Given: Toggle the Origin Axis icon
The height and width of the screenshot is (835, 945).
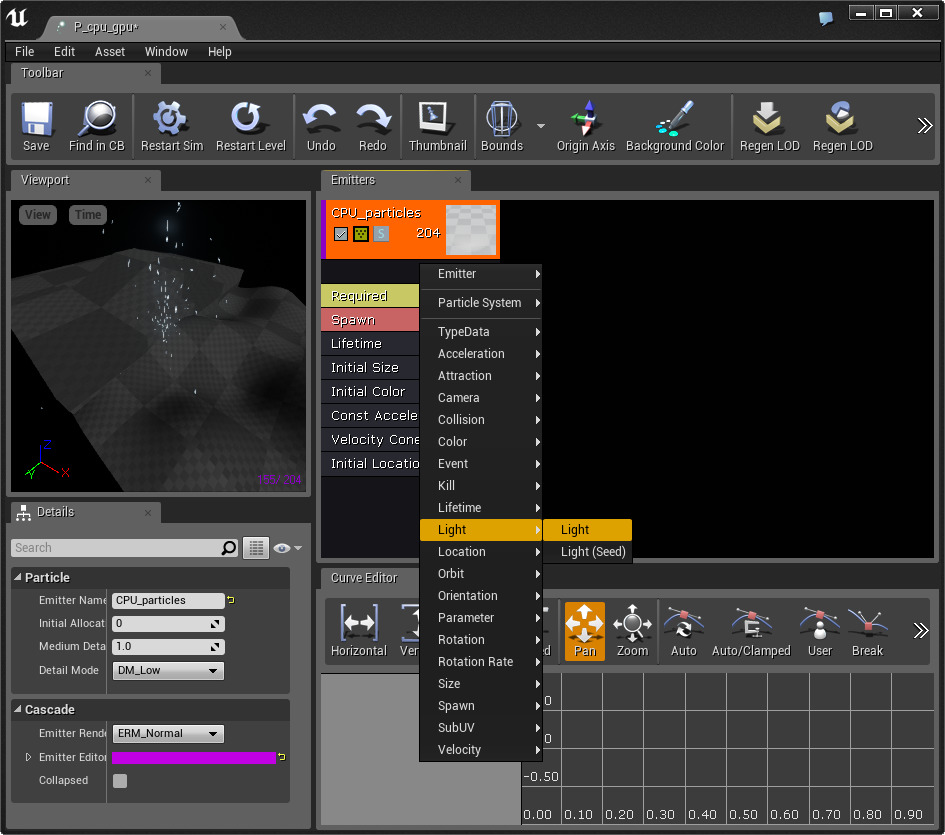Looking at the screenshot, I should click(x=586, y=119).
